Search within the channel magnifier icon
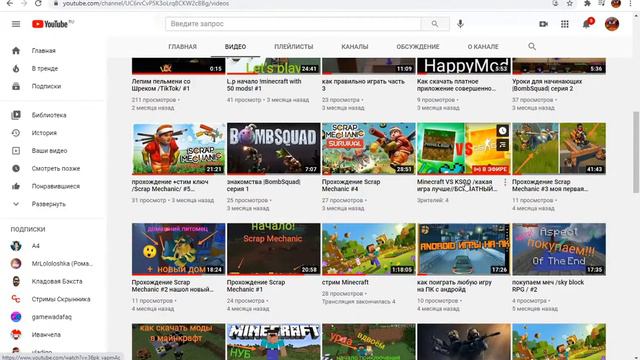 (x=532, y=47)
